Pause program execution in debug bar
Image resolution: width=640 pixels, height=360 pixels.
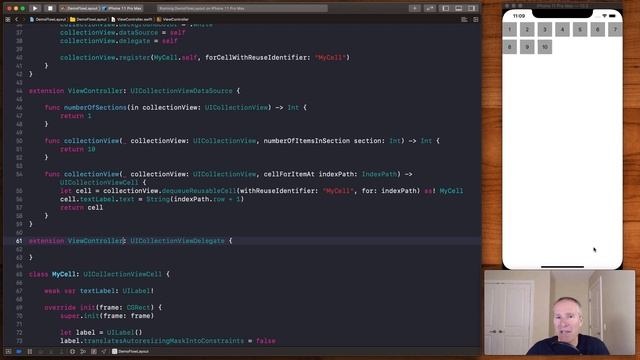click(30, 351)
